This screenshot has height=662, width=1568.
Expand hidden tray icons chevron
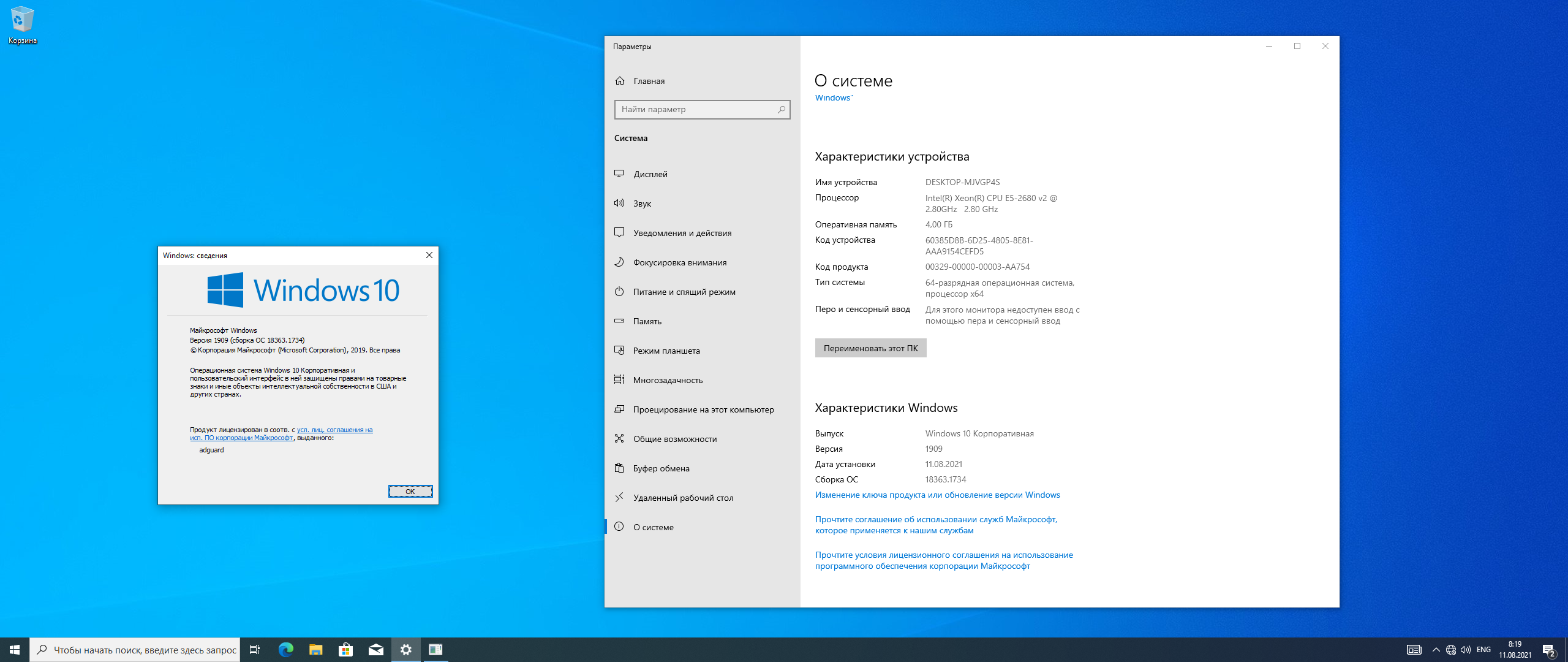tap(1436, 650)
